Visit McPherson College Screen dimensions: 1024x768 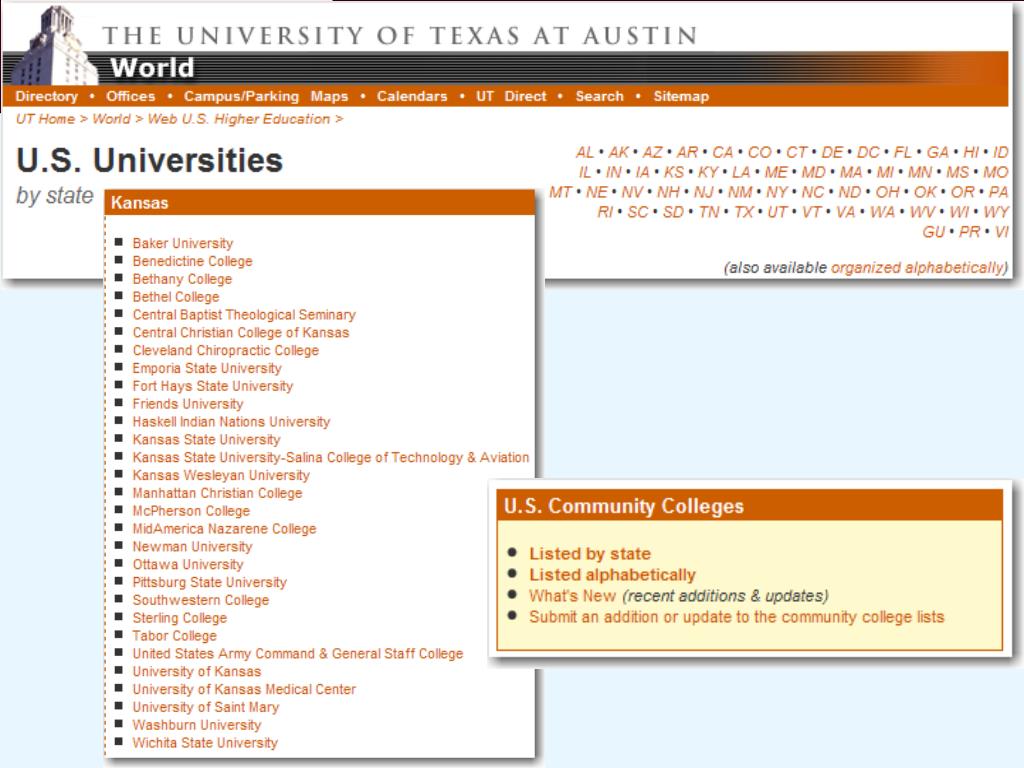click(191, 511)
